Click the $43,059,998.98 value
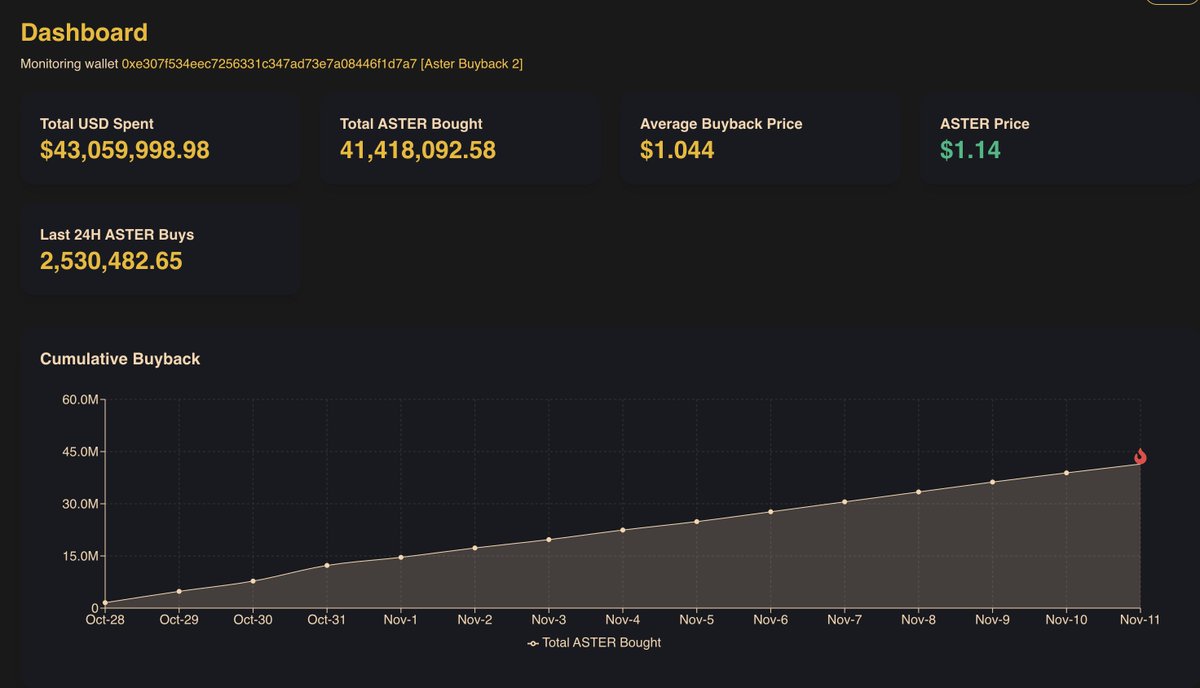 (x=125, y=151)
